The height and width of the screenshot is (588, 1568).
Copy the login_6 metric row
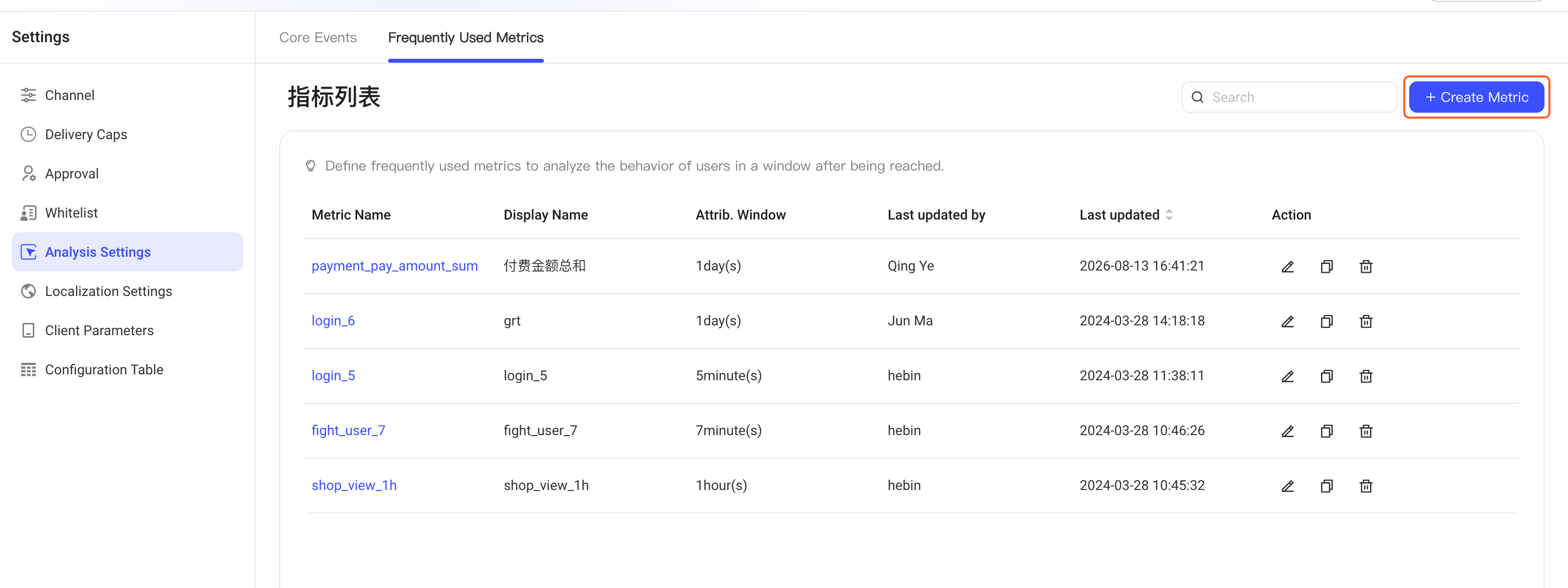[x=1327, y=321]
